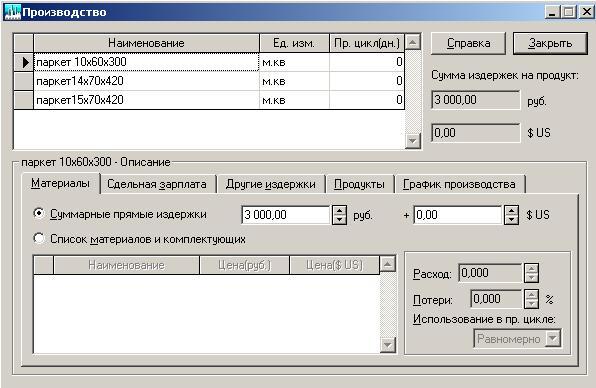Increase the Расход value
Image resolution: width=596 pixels, height=388 pixels.
coord(531,268)
